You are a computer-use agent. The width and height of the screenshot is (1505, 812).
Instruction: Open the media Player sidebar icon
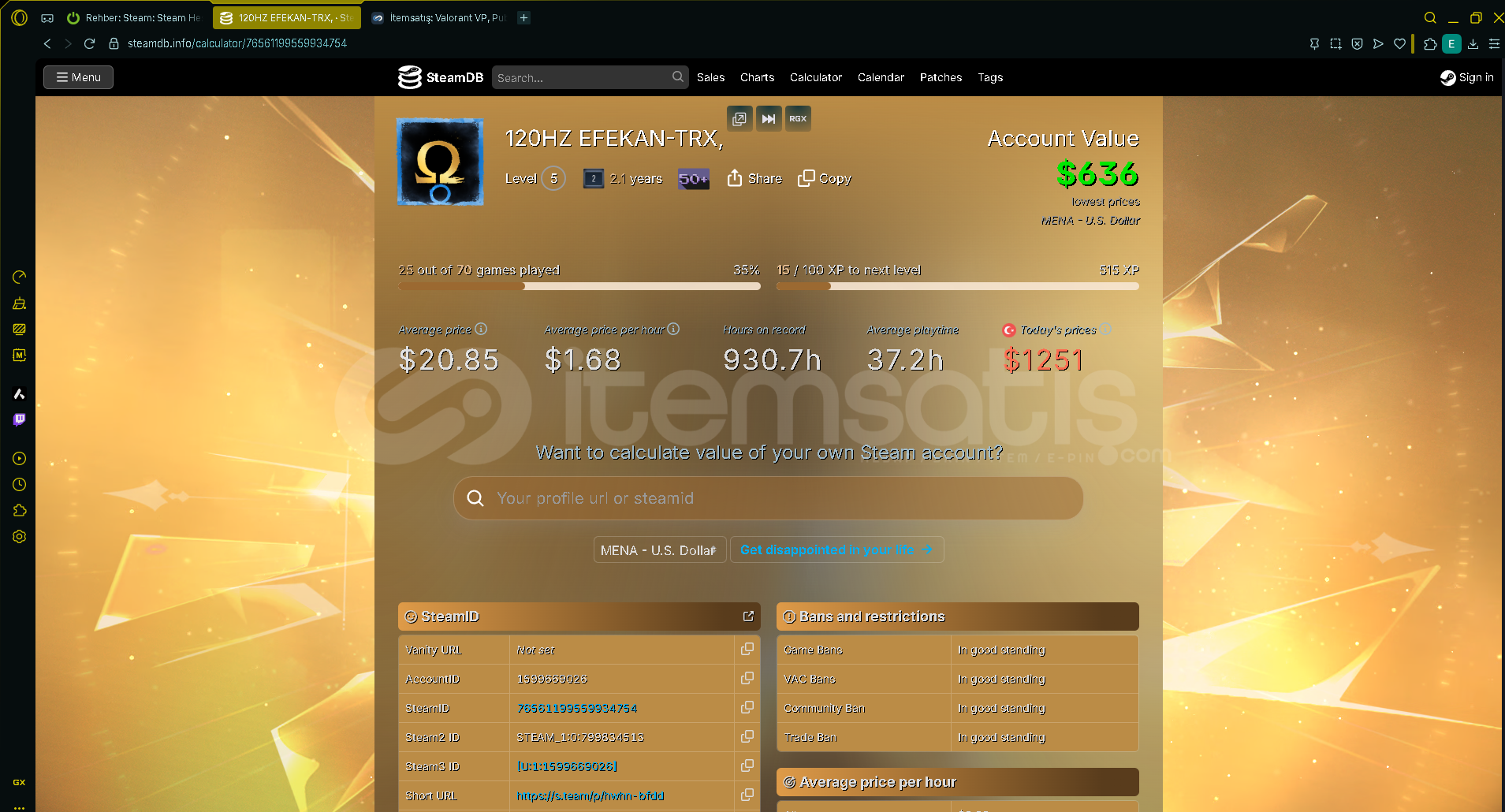coord(20,458)
